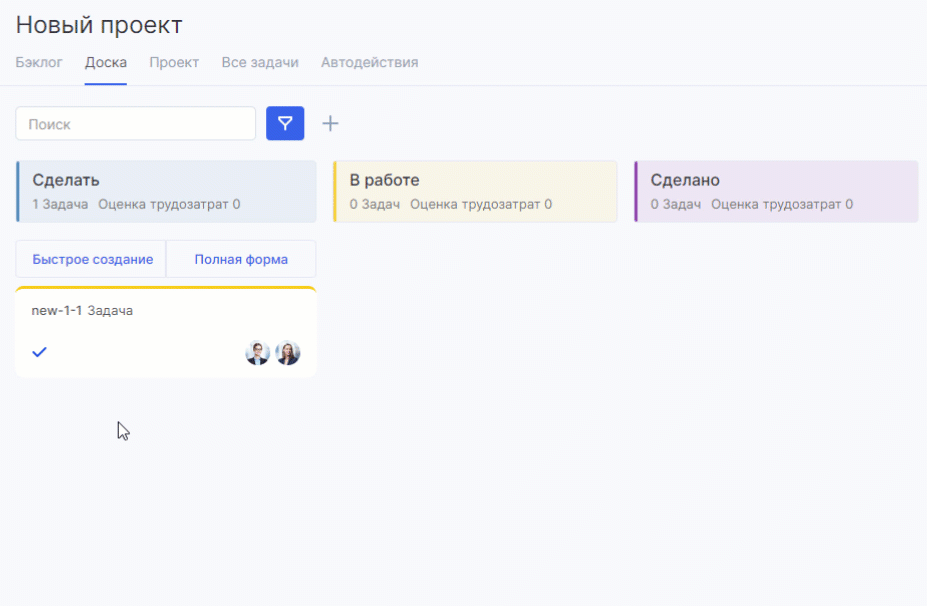Click the blue checkmark on task new-1-1
This screenshot has height=606, width=927.
40,352
